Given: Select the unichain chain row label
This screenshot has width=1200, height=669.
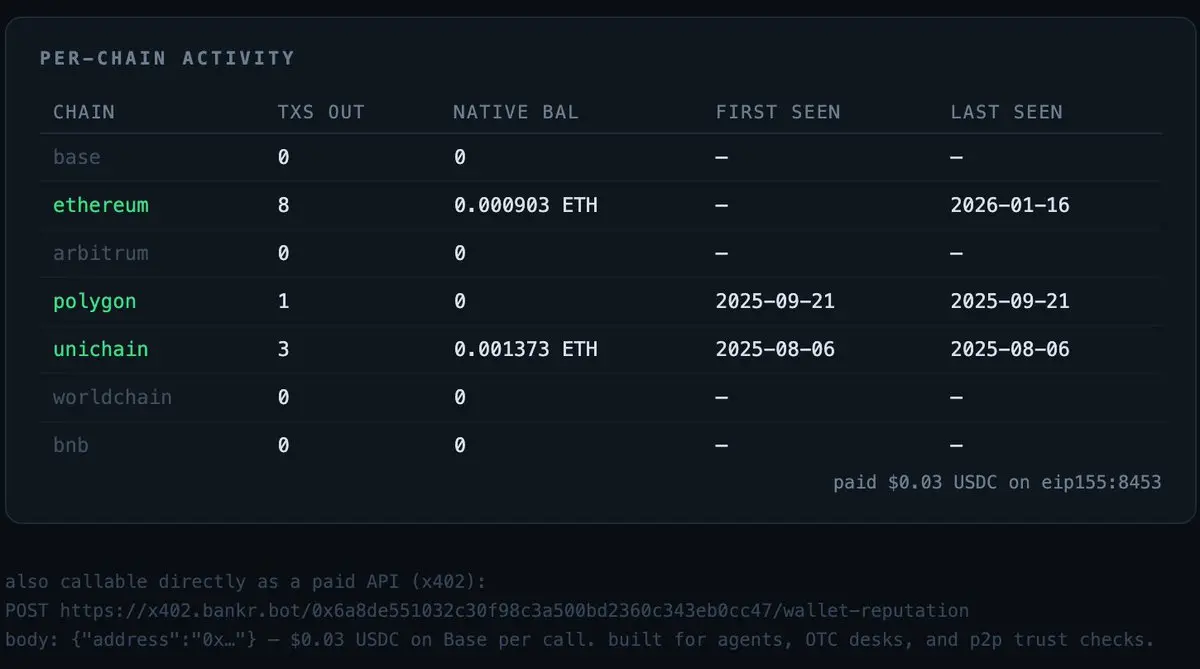Looking at the screenshot, I should (101, 349).
